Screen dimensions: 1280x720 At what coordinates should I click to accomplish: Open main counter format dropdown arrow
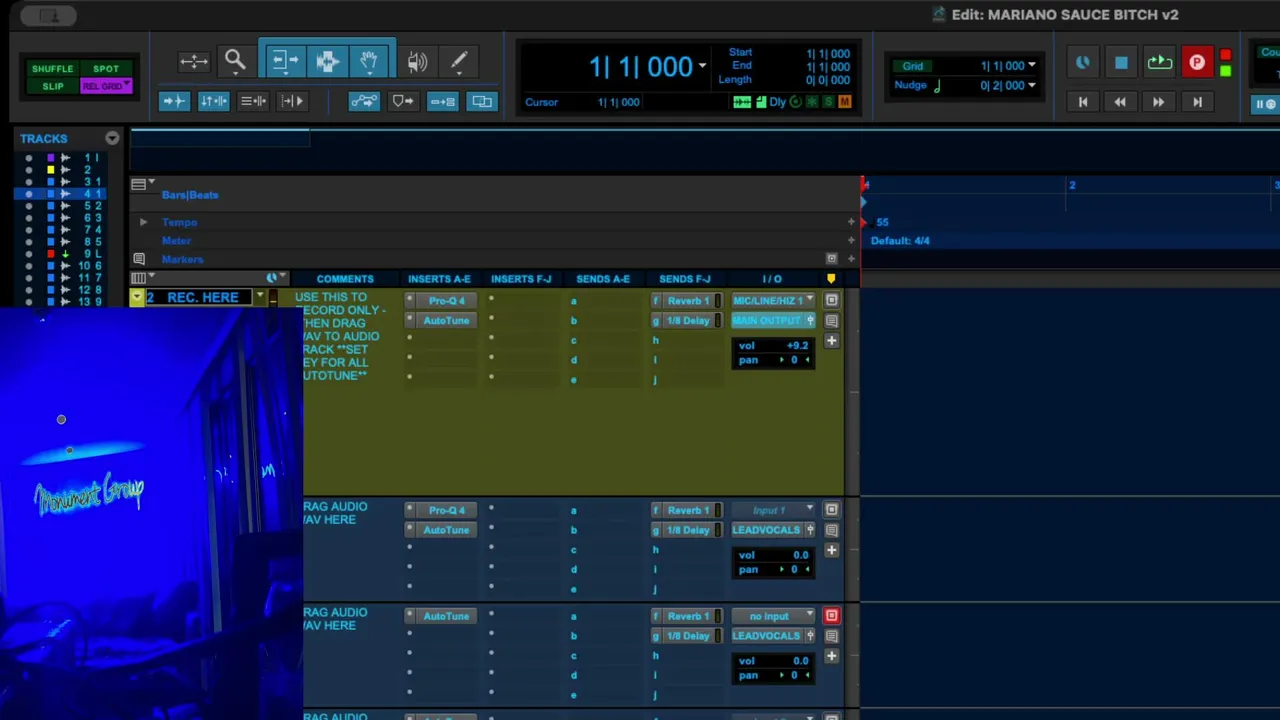tap(702, 66)
